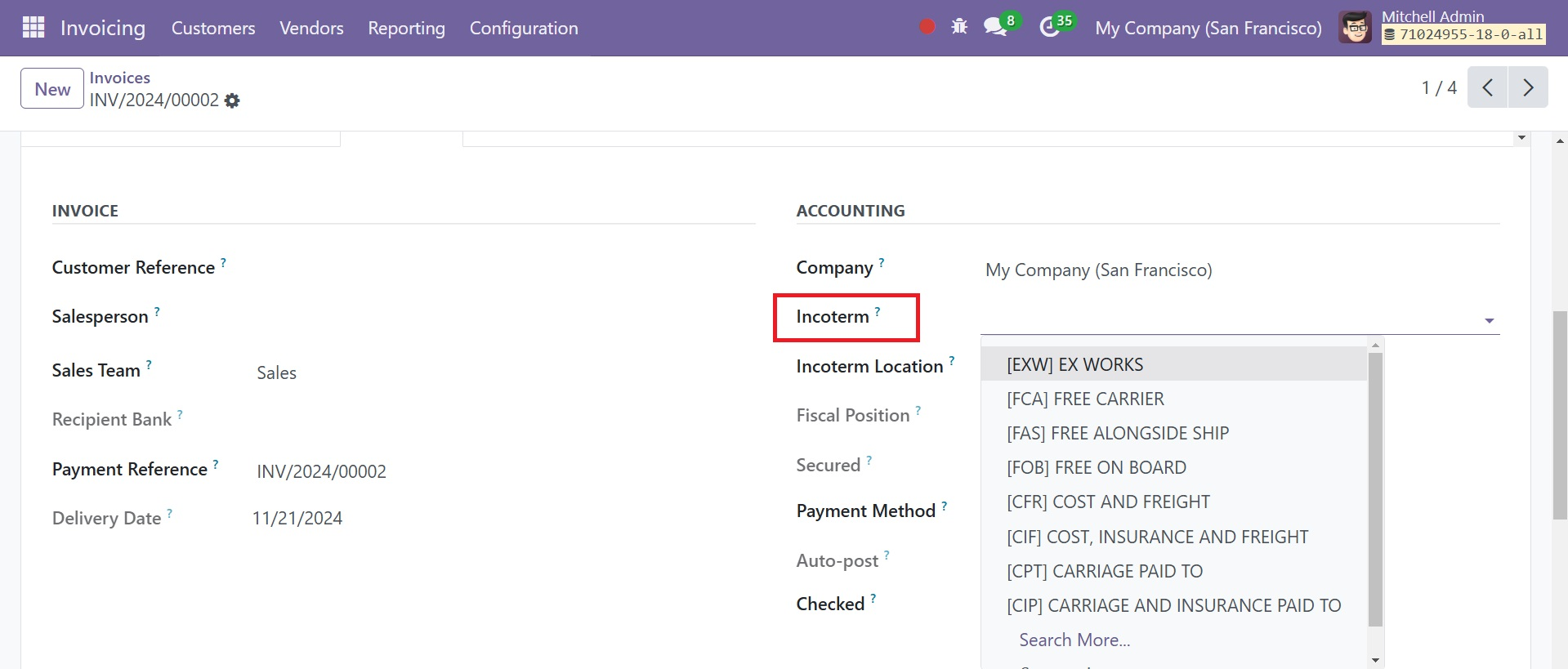Viewport: 1568px width, 669px height.
Task: Go to next invoice record arrow
Action: tap(1528, 87)
